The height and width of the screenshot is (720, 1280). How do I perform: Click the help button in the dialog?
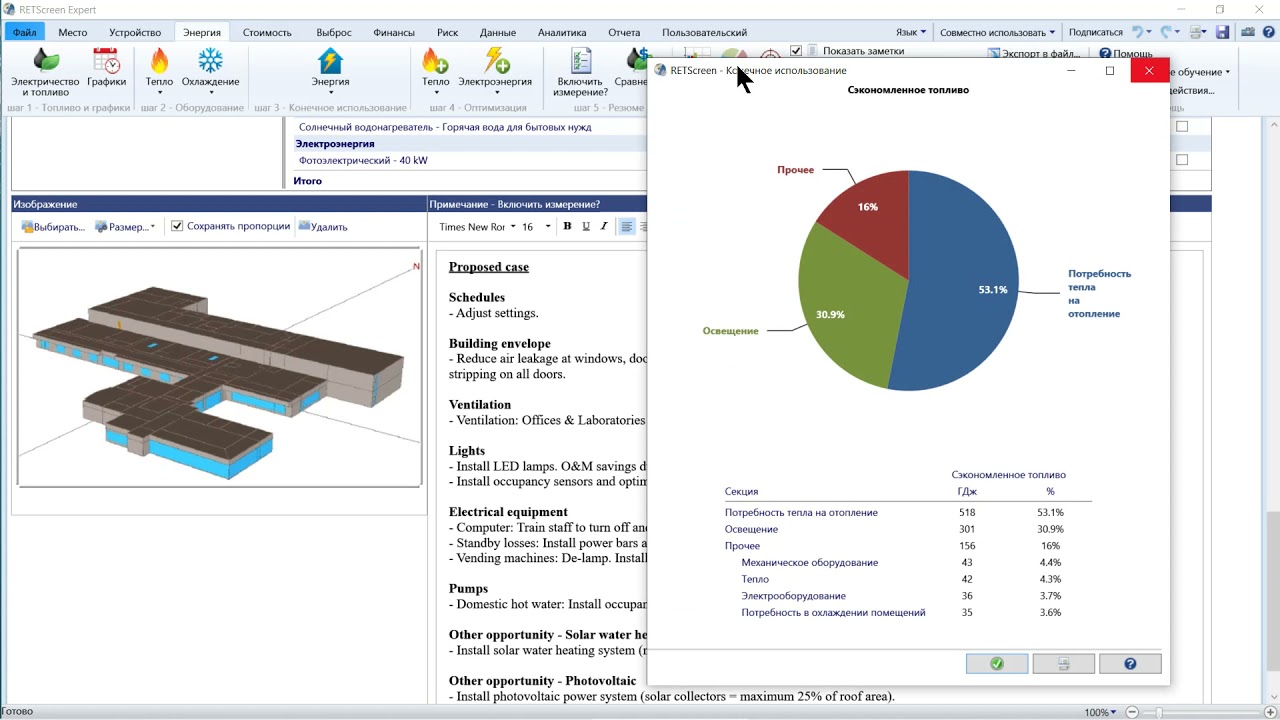click(x=1130, y=664)
